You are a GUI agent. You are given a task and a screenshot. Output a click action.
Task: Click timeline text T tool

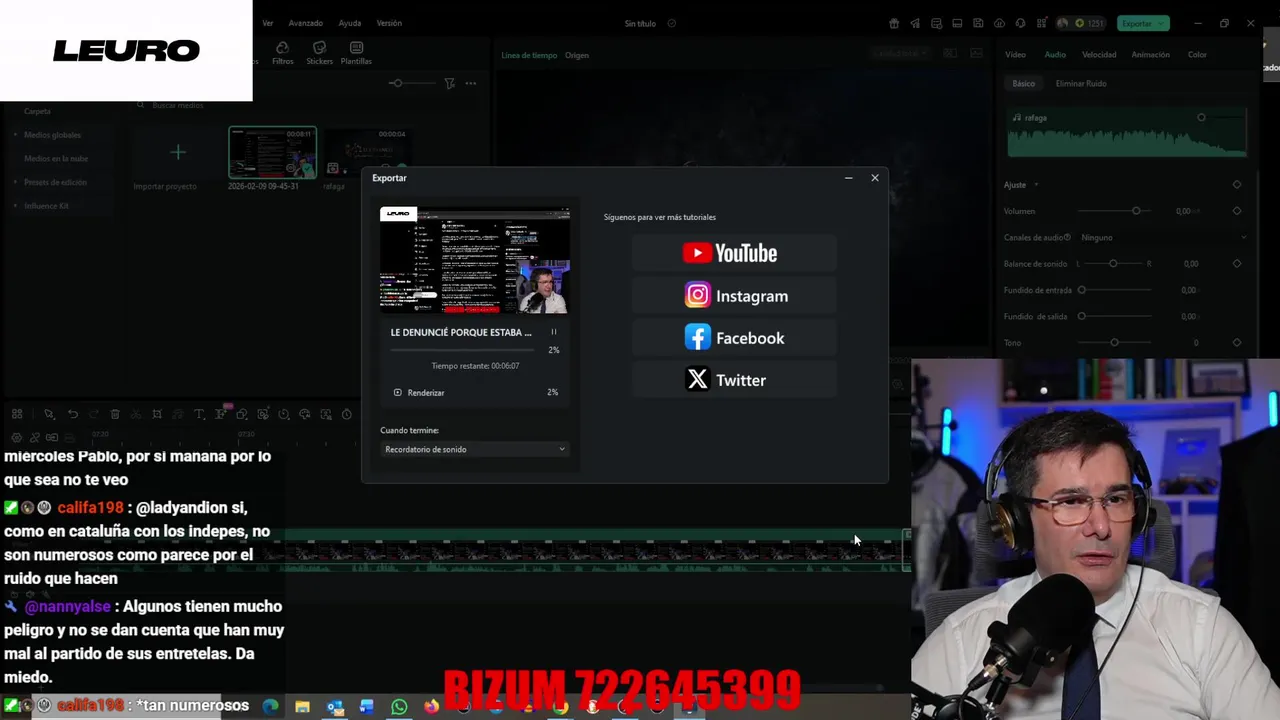coord(199,414)
